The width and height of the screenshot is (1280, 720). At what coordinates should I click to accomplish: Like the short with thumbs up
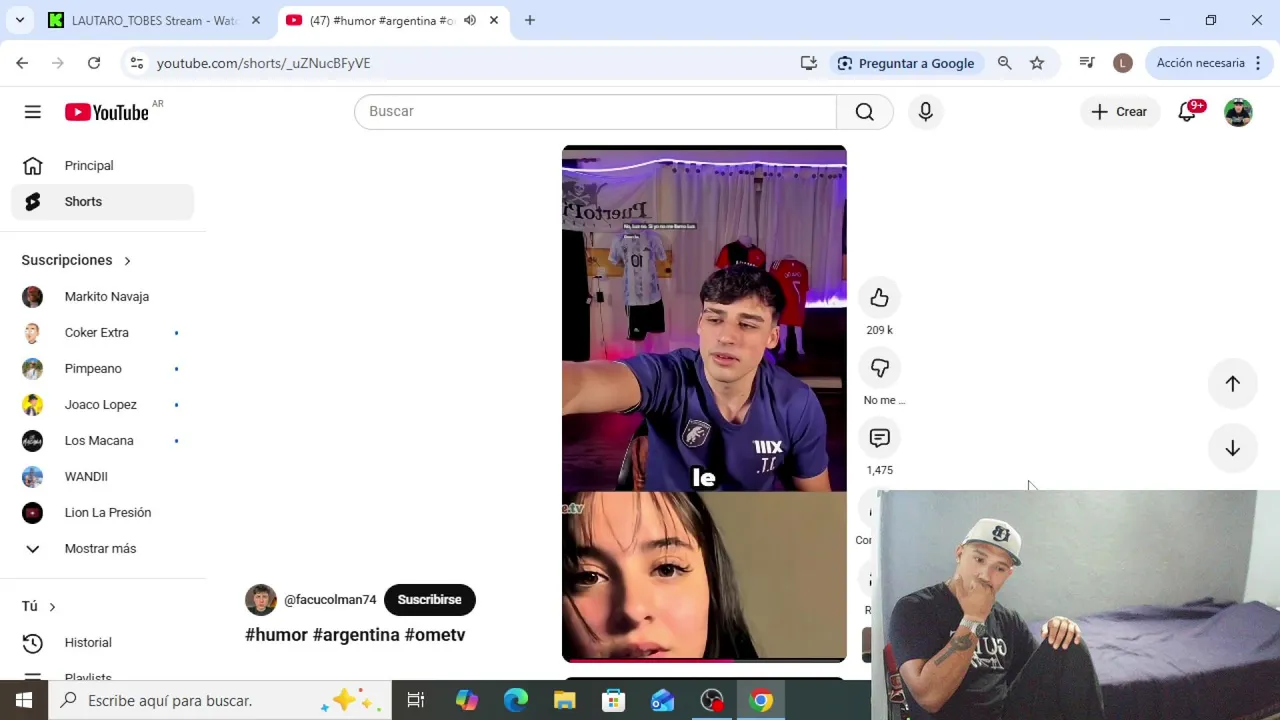pyautogui.click(x=879, y=298)
